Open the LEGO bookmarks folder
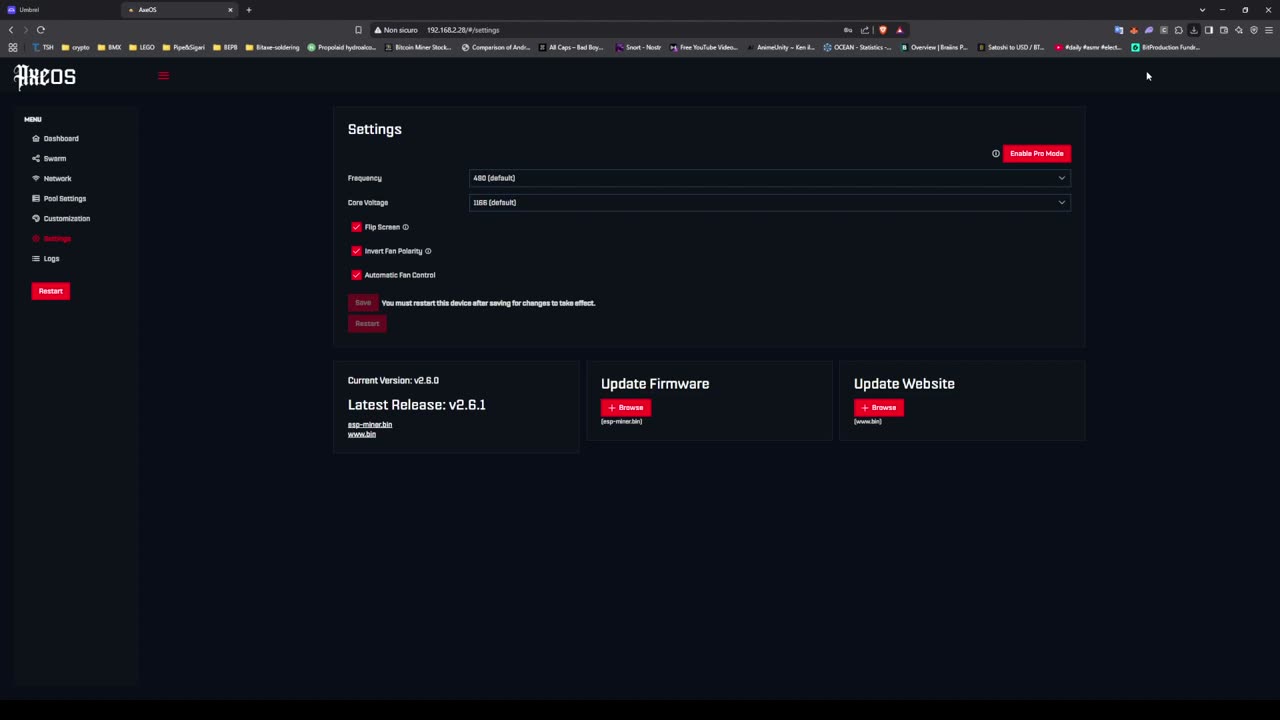This screenshot has height=720, width=1280. click(142, 47)
